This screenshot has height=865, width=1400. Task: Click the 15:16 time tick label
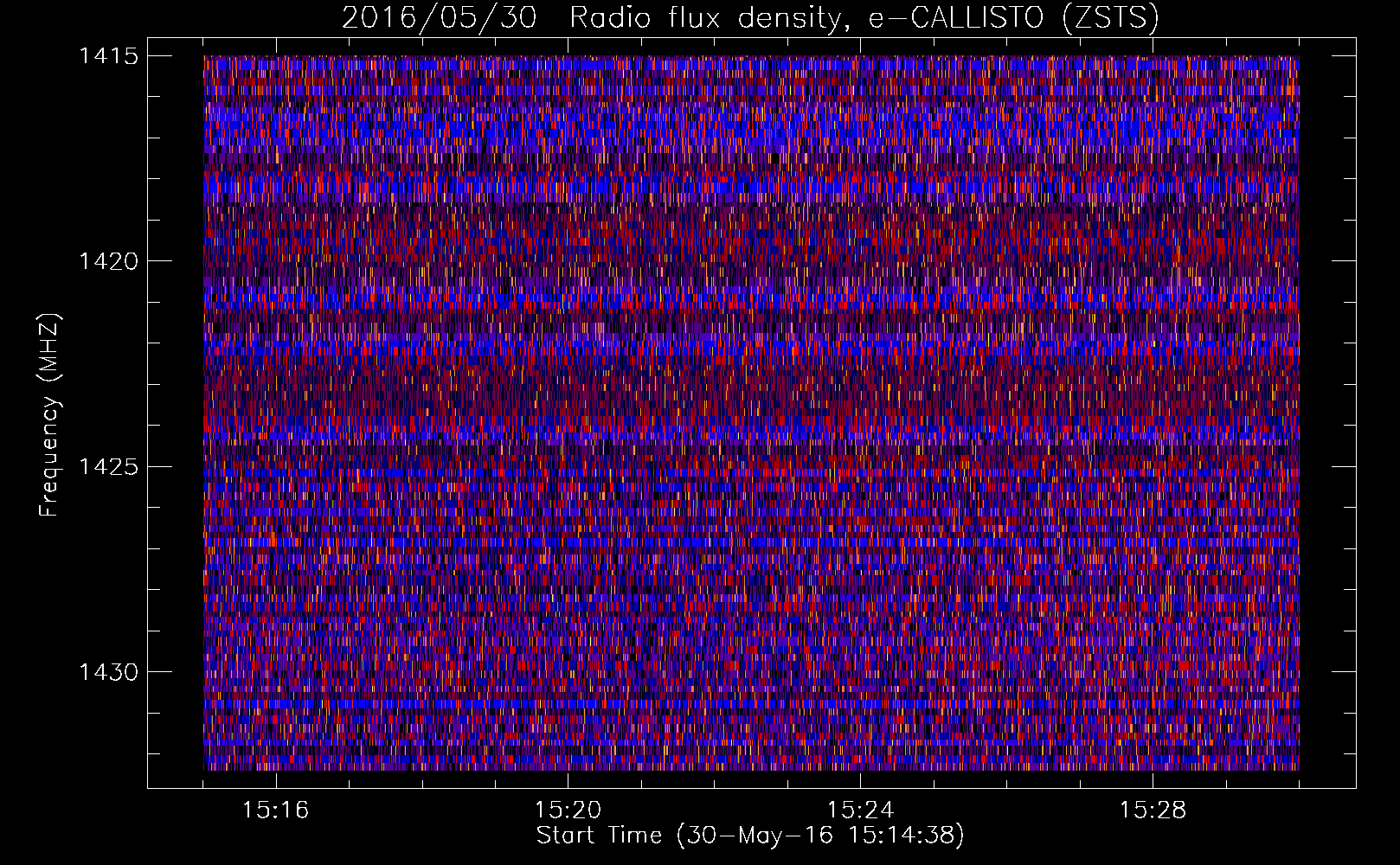276,810
